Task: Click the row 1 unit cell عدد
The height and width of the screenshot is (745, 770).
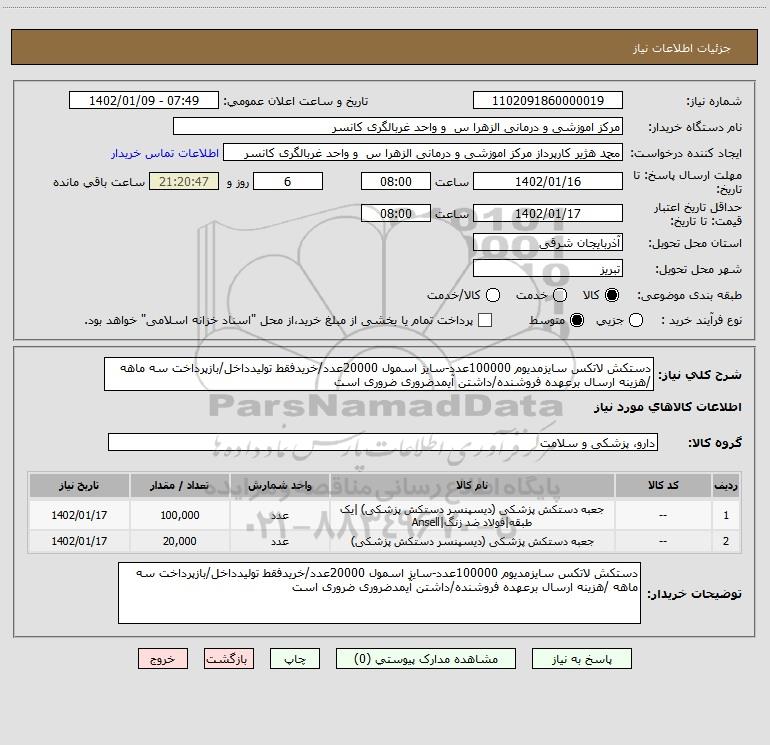Action: (x=279, y=515)
